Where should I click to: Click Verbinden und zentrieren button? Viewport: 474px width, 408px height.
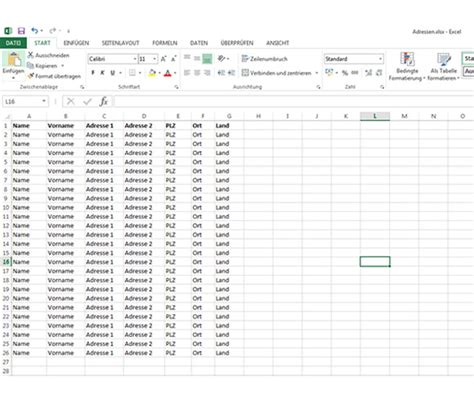click(277, 73)
